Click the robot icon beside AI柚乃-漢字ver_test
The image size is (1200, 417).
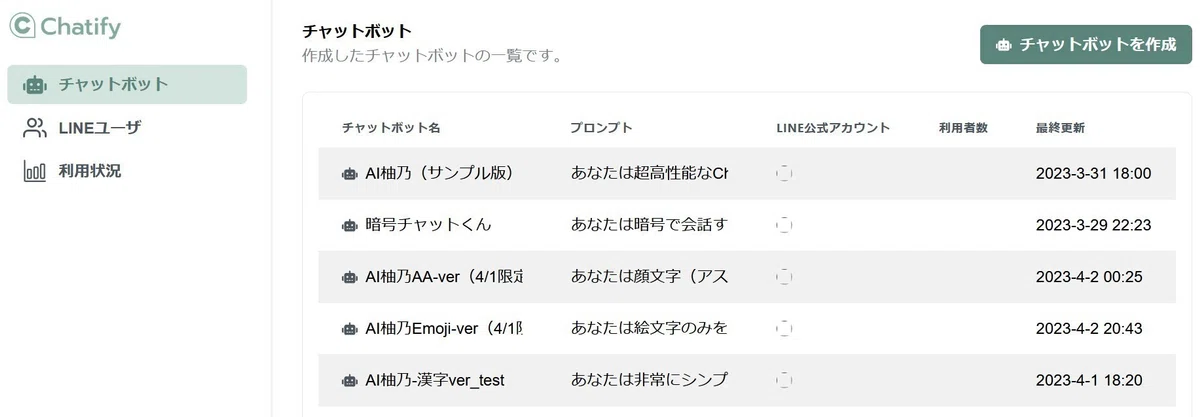point(349,380)
